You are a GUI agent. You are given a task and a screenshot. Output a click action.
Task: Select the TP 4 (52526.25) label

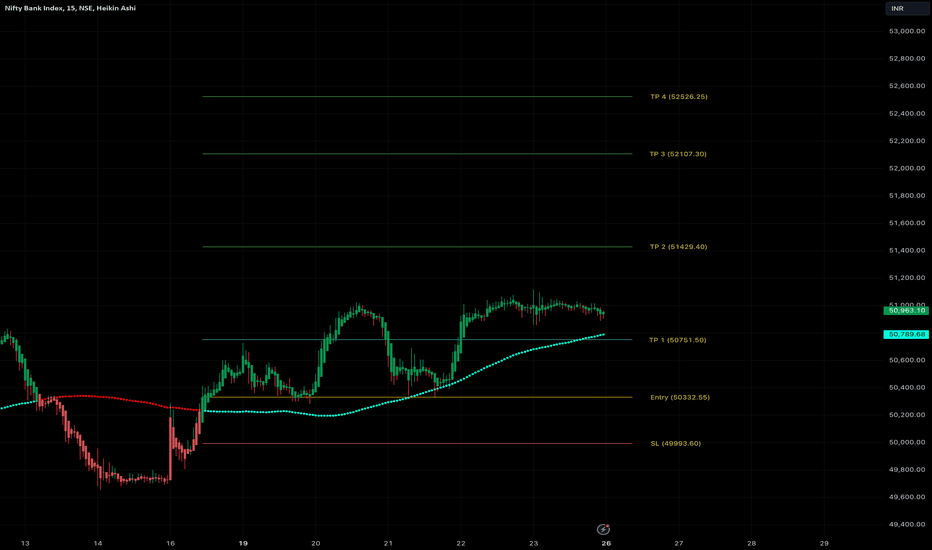[x=679, y=96]
